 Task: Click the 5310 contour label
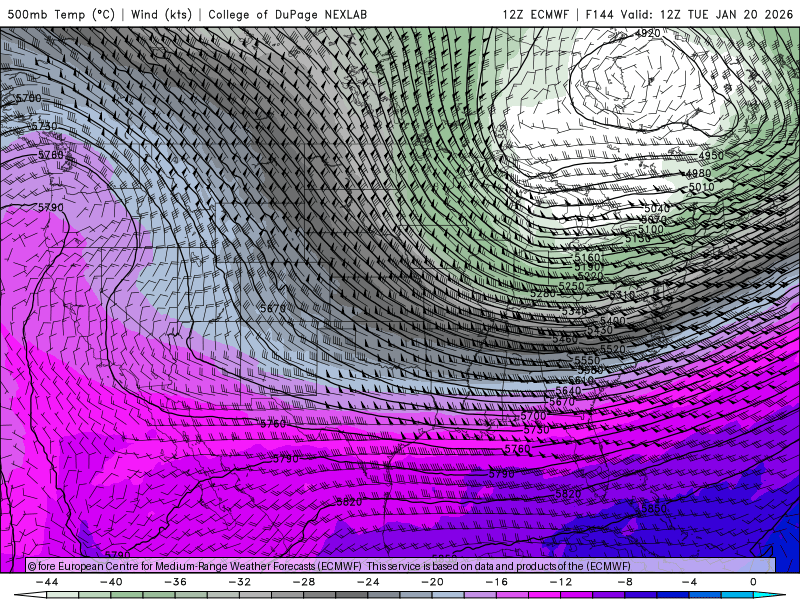(622, 295)
